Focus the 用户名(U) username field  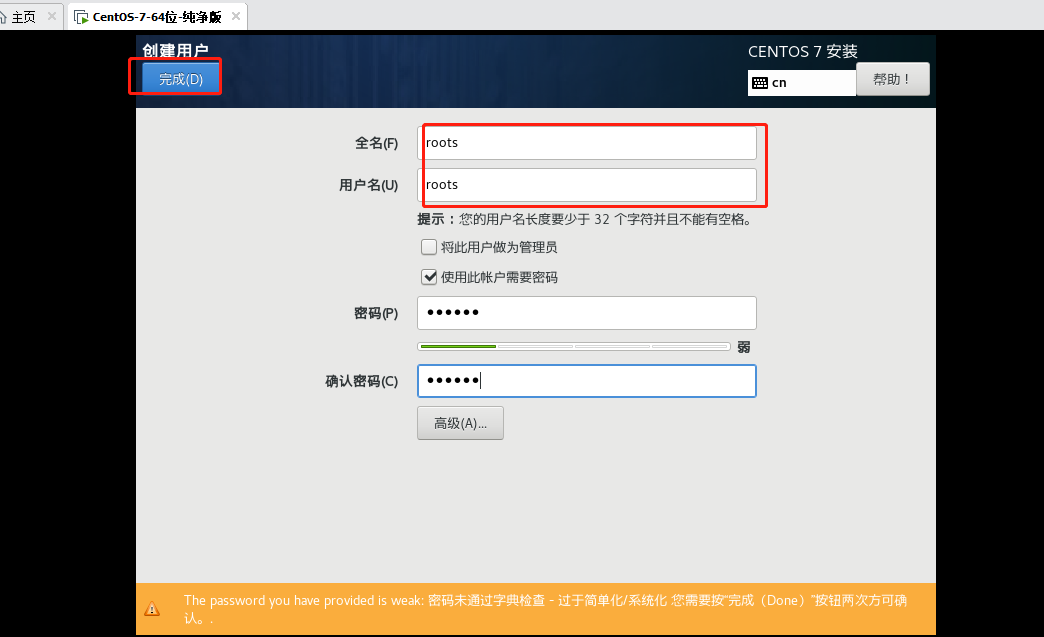[x=587, y=184]
